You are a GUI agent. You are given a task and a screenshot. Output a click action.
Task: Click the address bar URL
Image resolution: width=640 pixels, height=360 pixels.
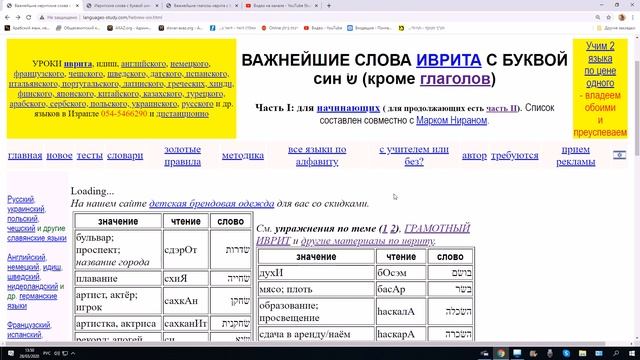[x=123, y=18]
